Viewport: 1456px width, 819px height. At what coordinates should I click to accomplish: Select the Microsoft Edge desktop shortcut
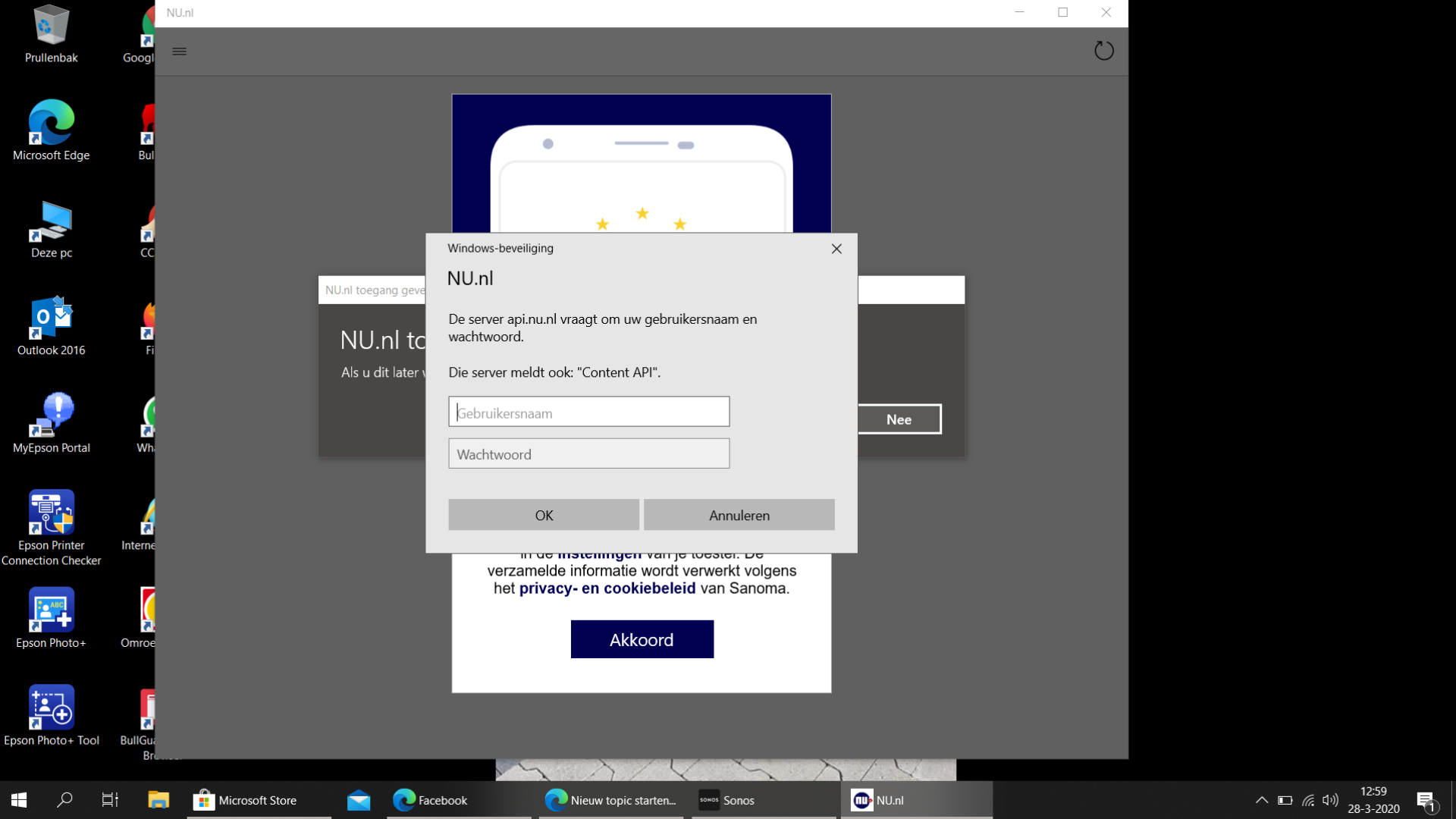point(52,130)
